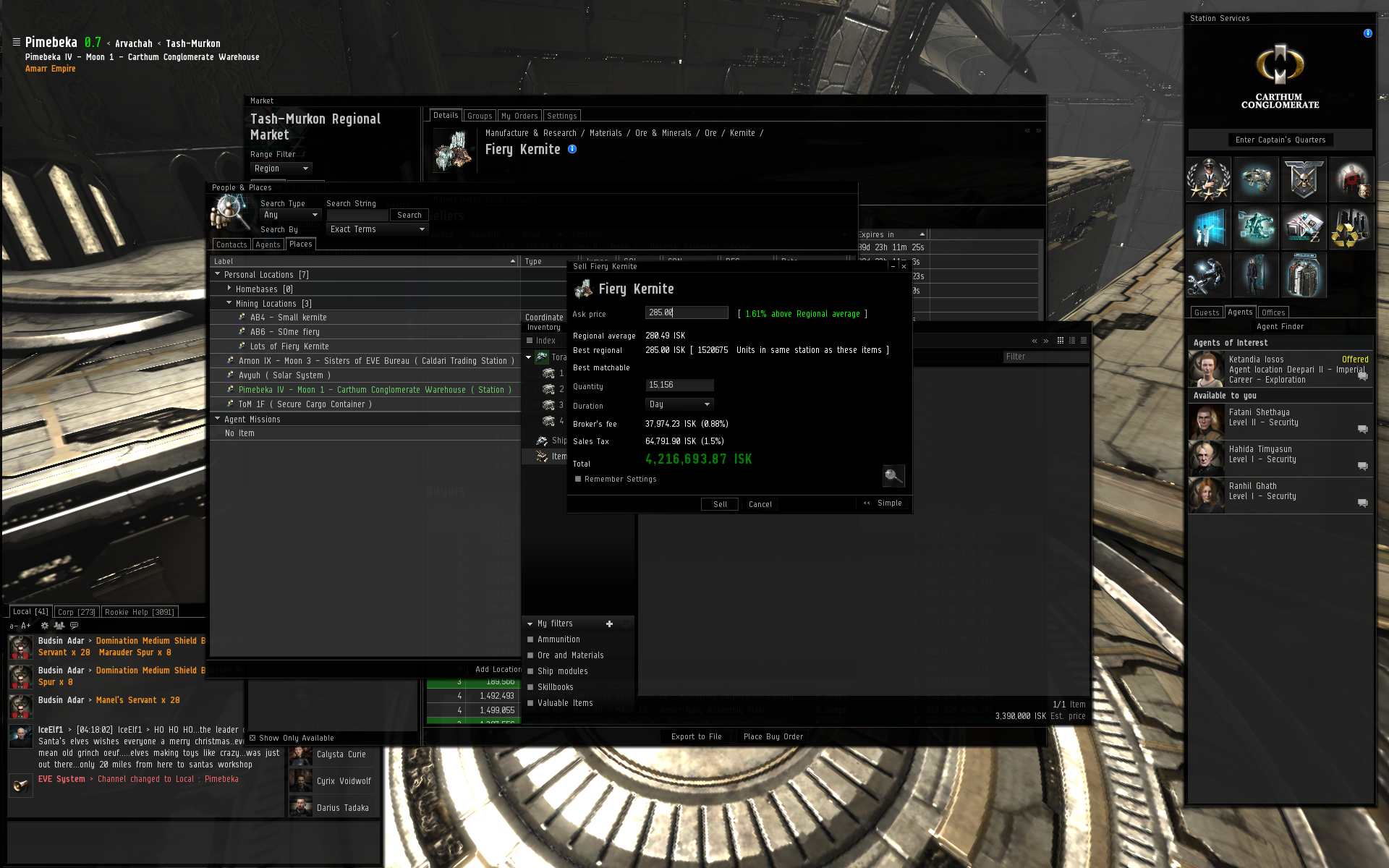
Task: Open the location menu icon beside Pimebeka
Action: [16, 42]
